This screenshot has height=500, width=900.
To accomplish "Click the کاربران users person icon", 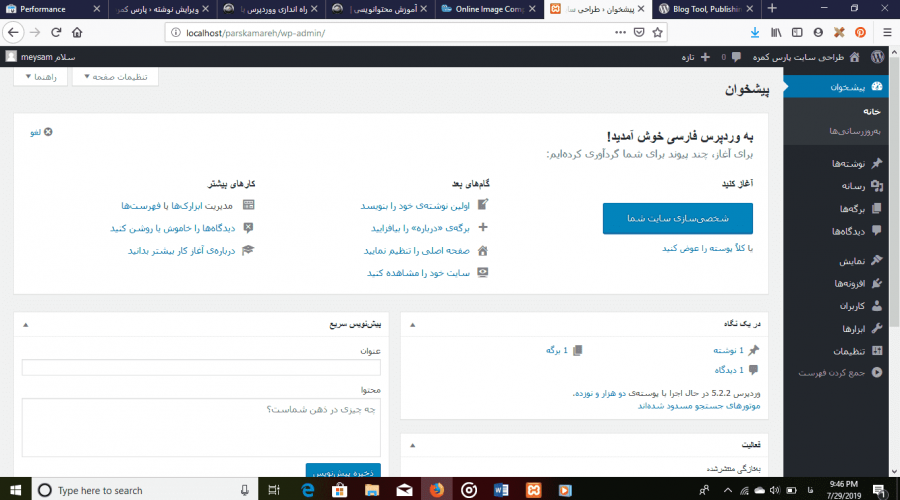I will (876, 305).
